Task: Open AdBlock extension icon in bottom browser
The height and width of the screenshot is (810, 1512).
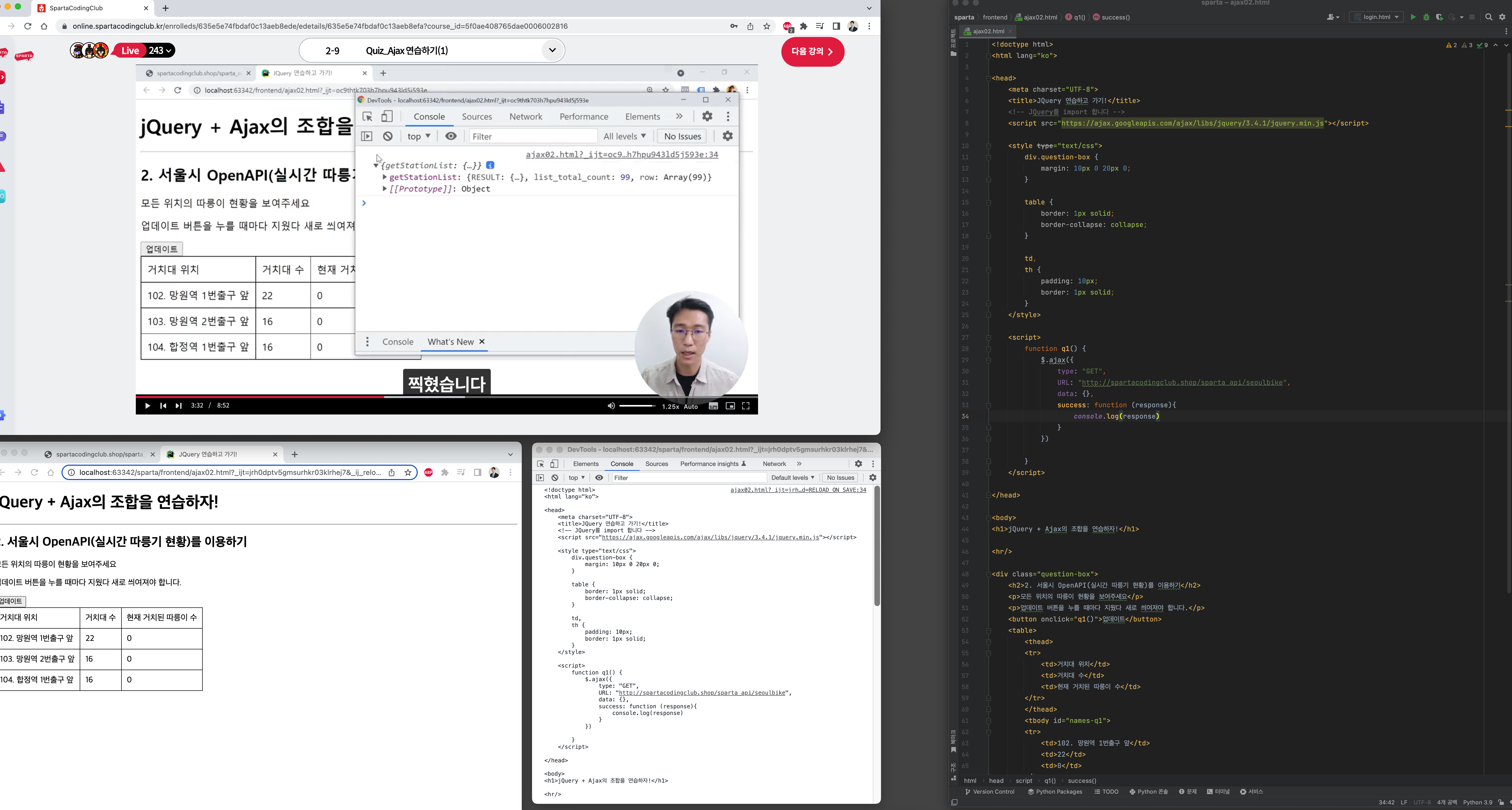Action: (428, 473)
